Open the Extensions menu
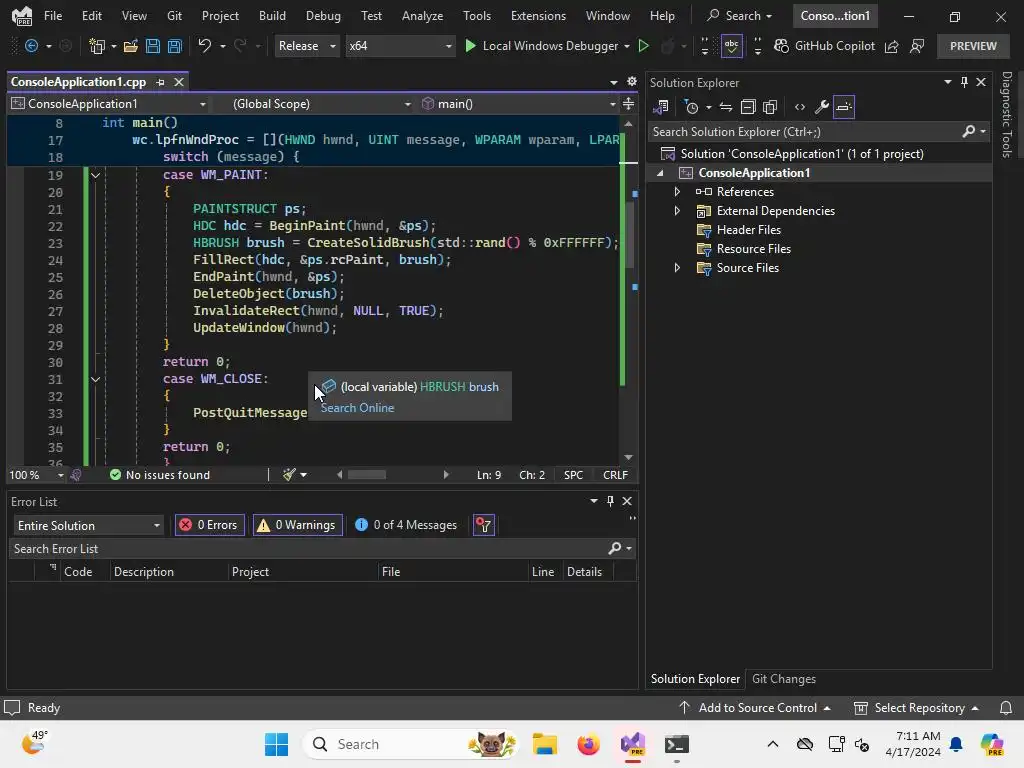The height and width of the screenshot is (768, 1024). click(538, 16)
